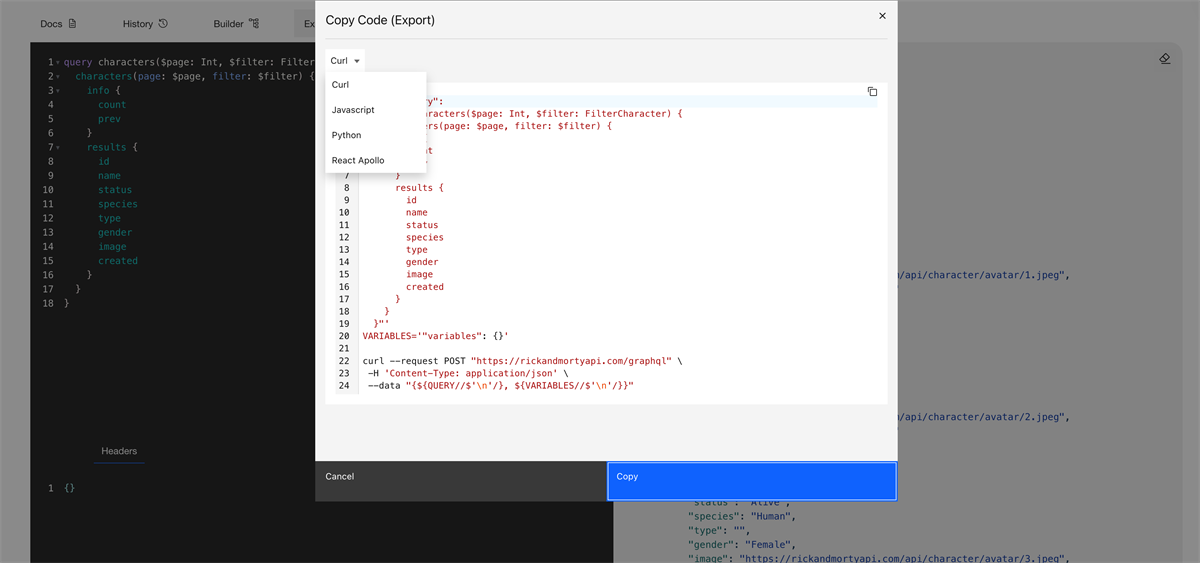Expand the Curl language dropdown
Viewport: 1200px width, 563px height.
click(345, 61)
